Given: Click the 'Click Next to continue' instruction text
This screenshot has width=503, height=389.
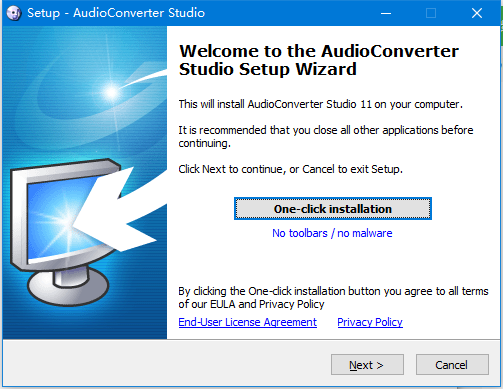Looking at the screenshot, I should [x=291, y=169].
